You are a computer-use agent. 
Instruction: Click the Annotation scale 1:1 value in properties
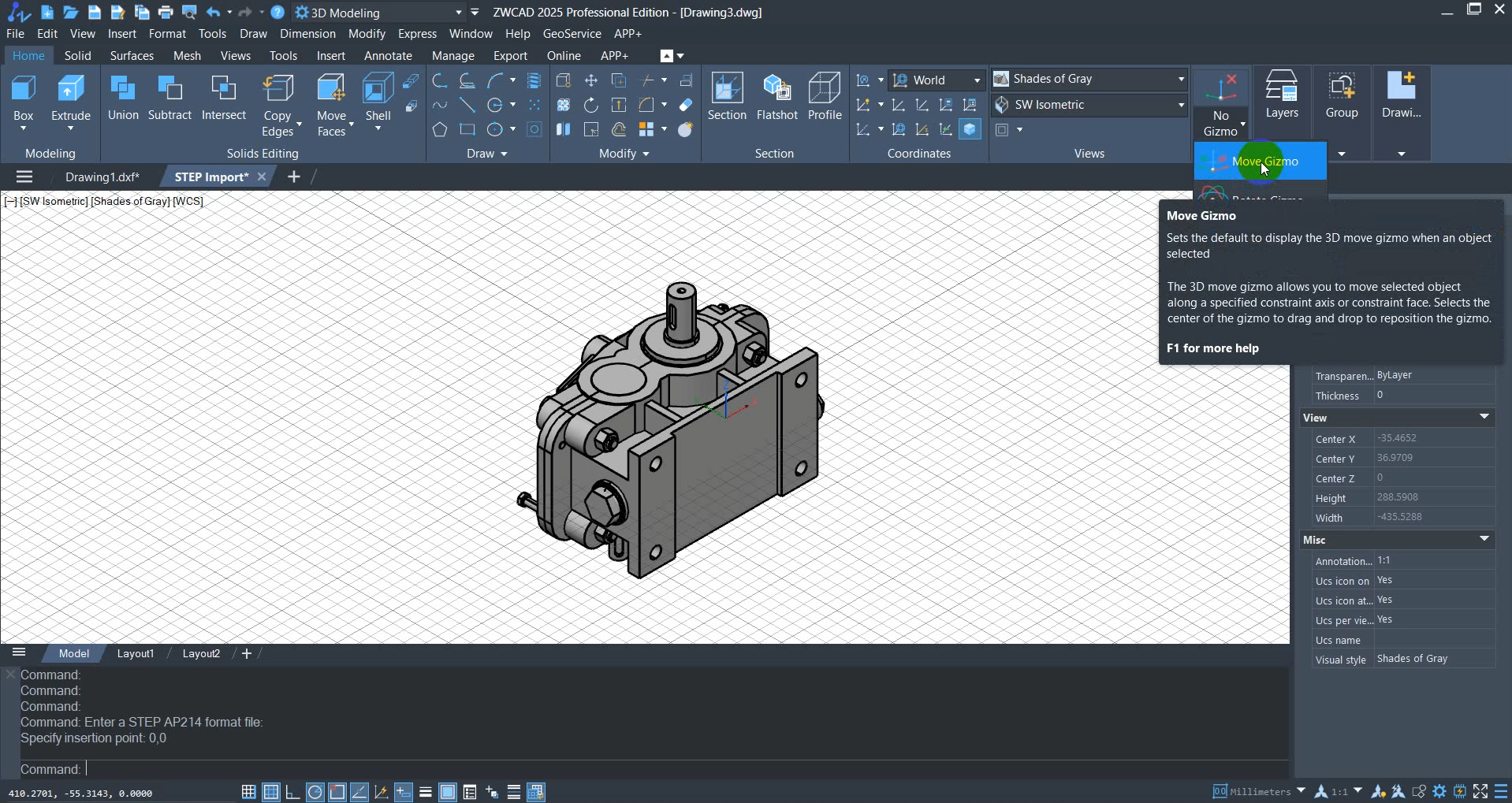tap(1435, 560)
